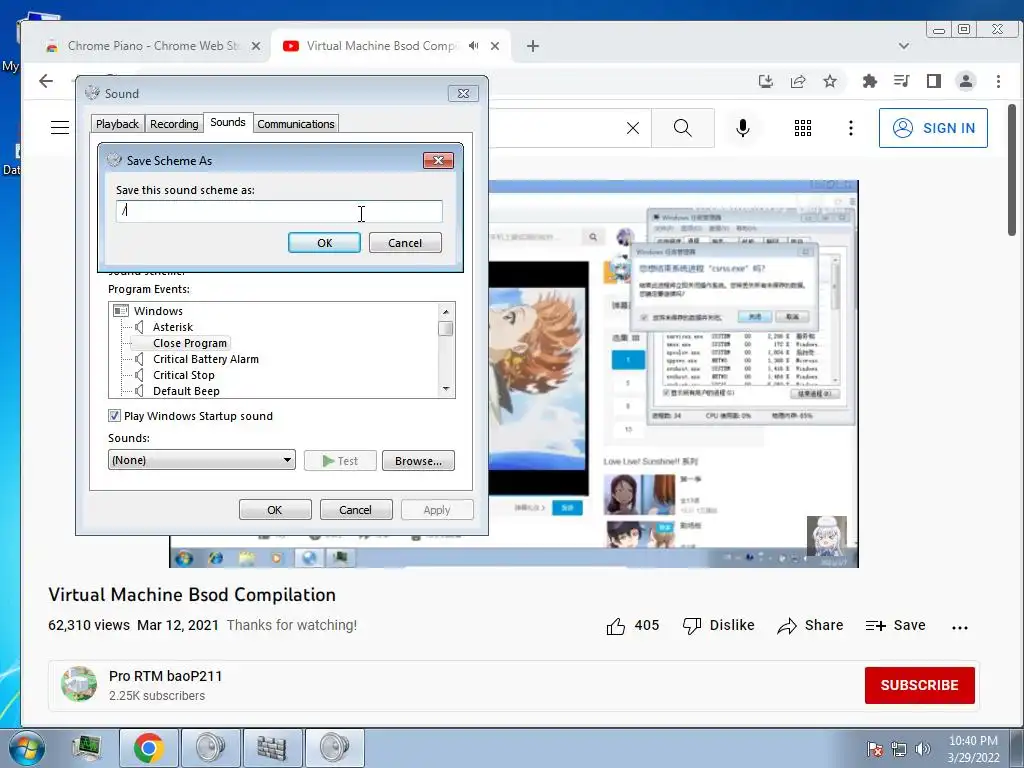Select Critical Battery Alarm event
The width and height of the screenshot is (1024, 768).
(x=206, y=359)
